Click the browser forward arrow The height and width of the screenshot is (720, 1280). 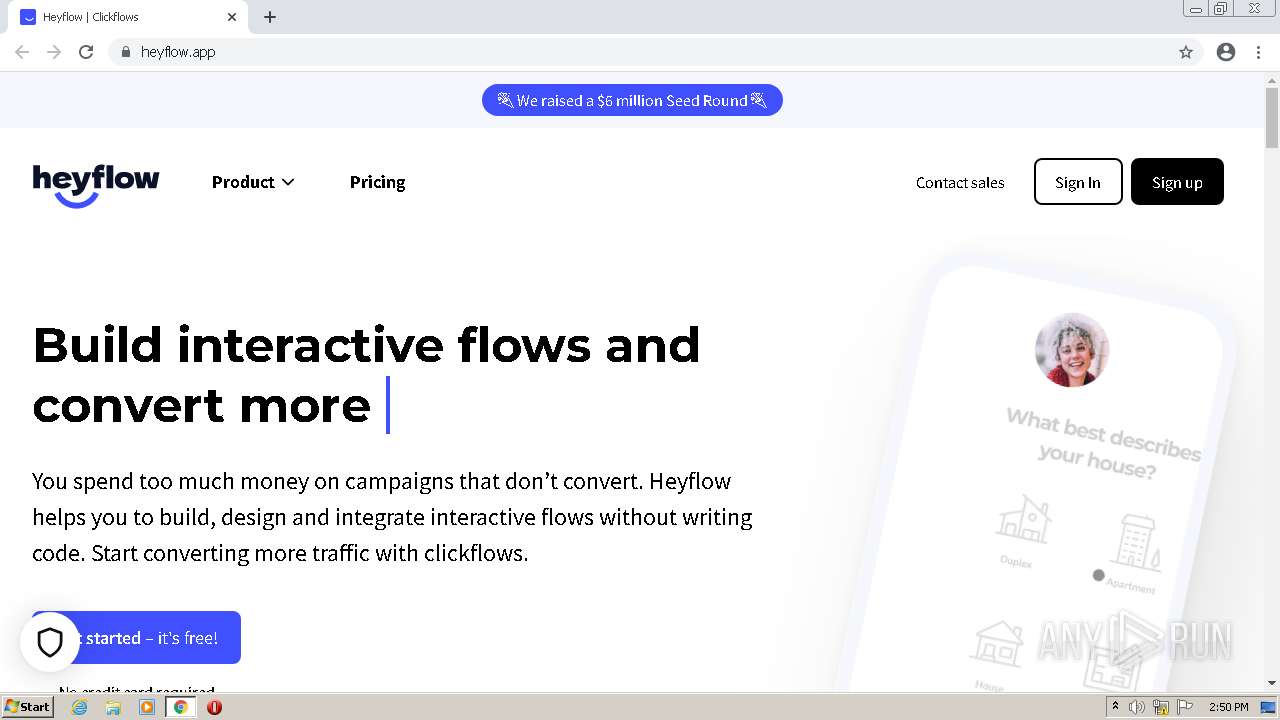pos(54,52)
